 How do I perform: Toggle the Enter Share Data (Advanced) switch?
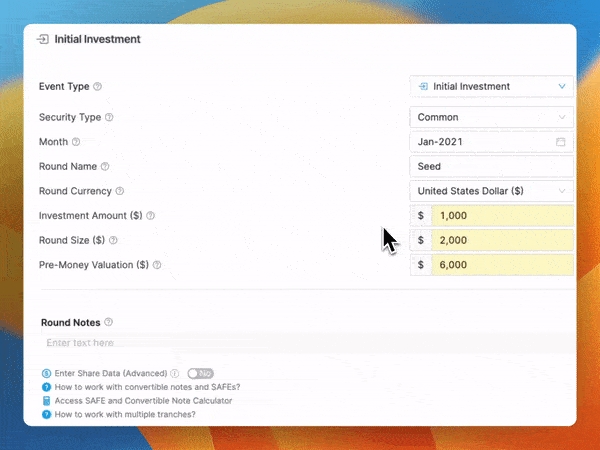(200, 373)
